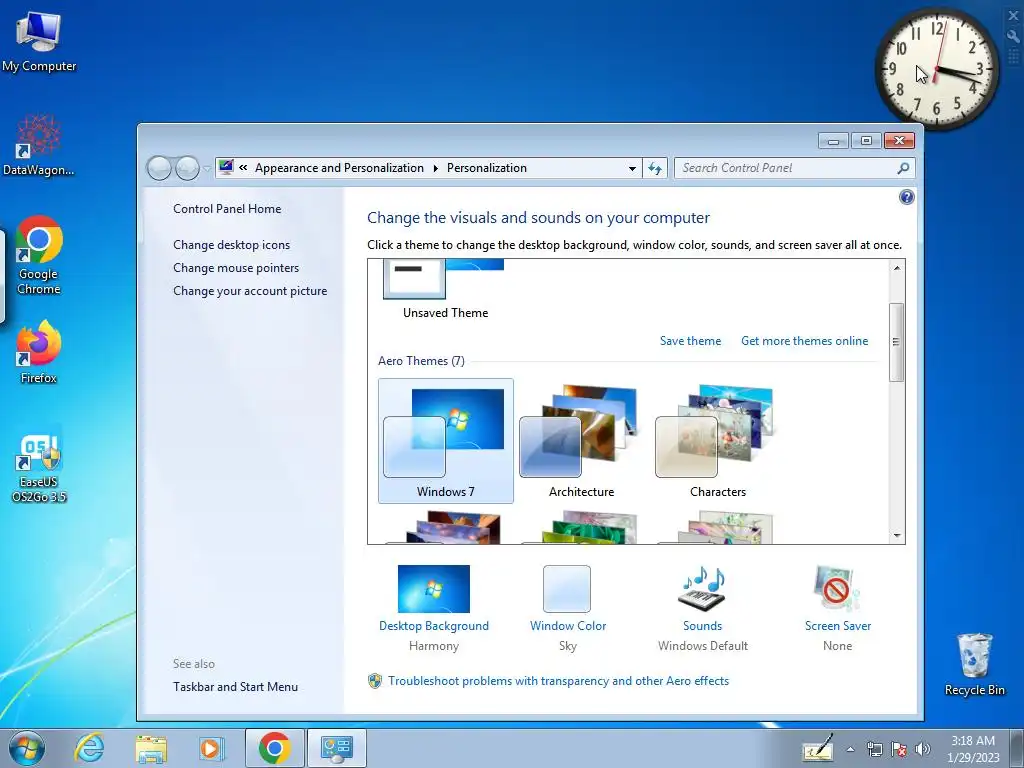Click the volume speaker tray icon

[923, 750]
